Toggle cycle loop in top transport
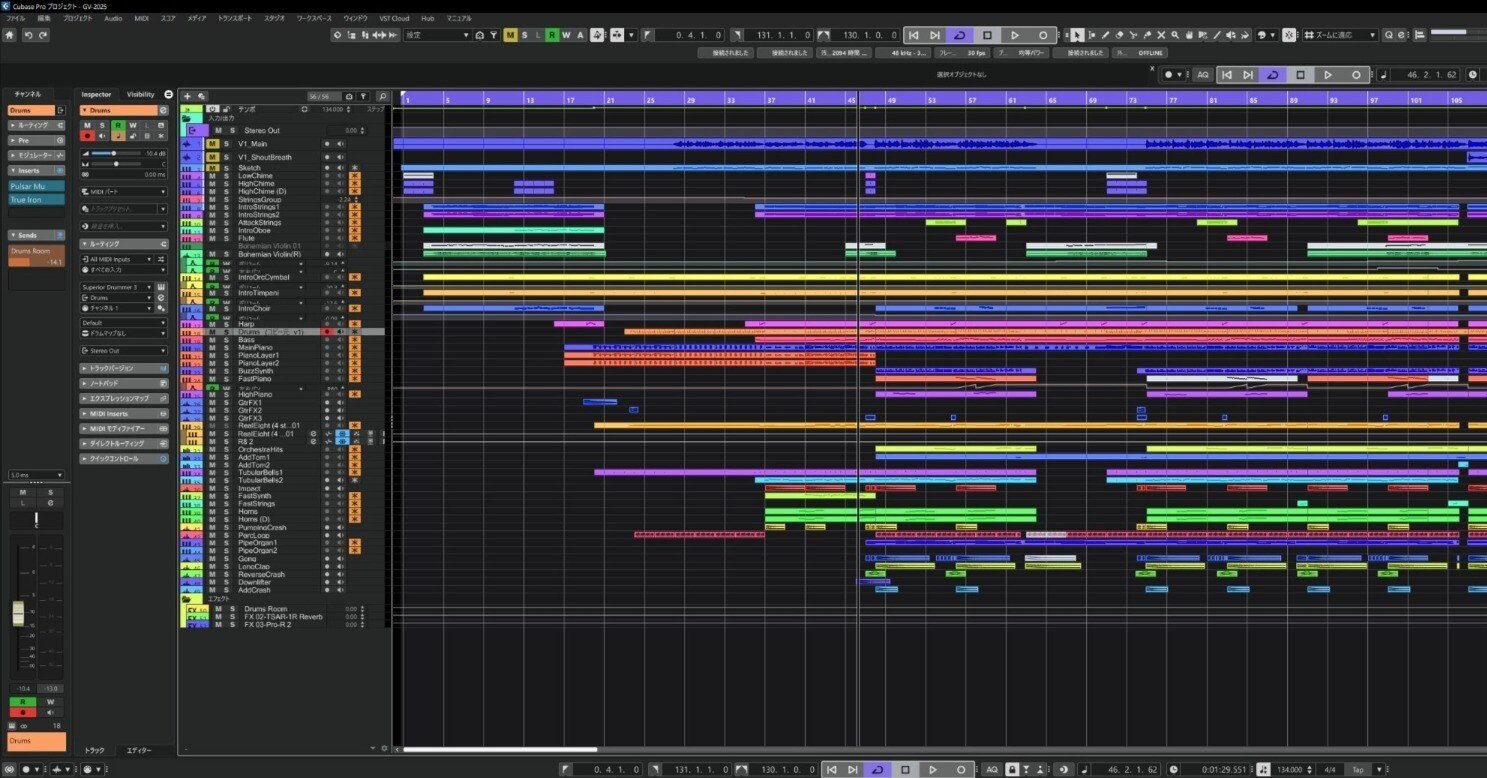Image resolution: width=1487 pixels, height=778 pixels. [x=959, y=35]
